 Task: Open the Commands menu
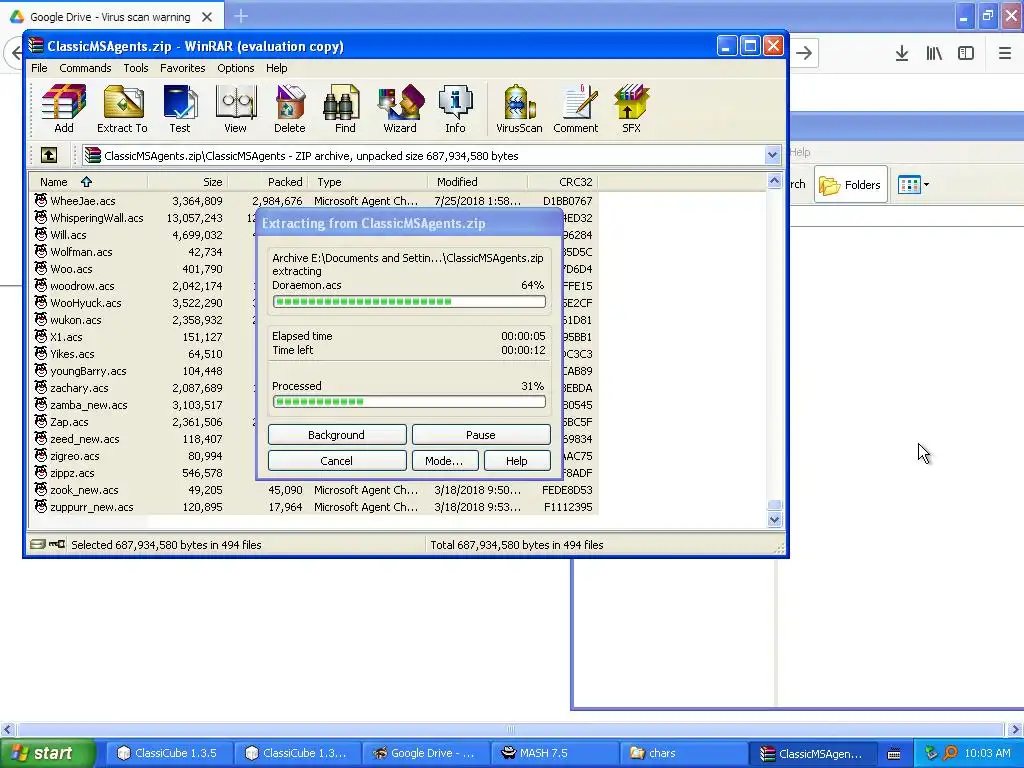click(x=85, y=68)
